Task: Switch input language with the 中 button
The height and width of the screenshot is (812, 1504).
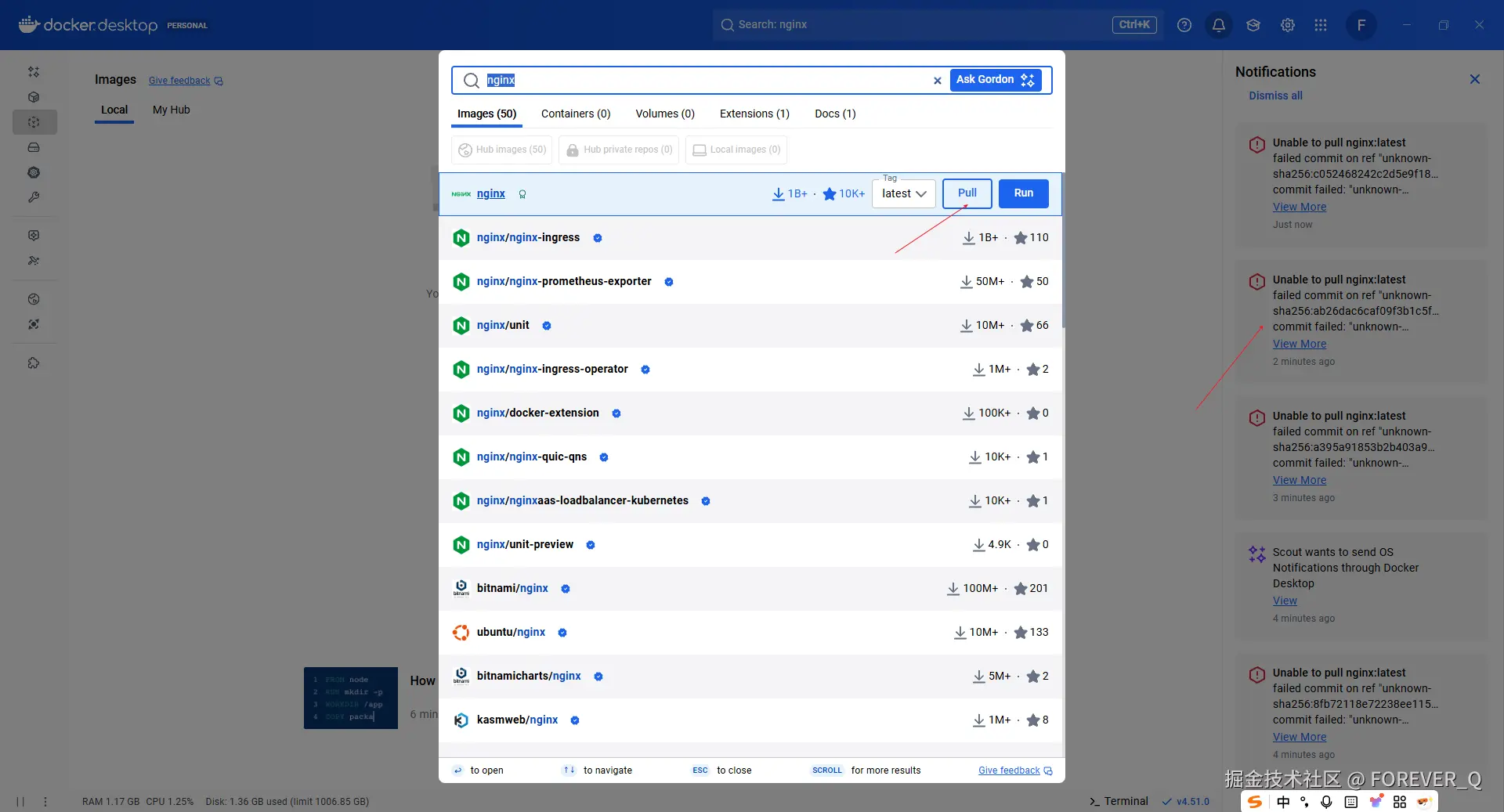Action: click(x=1283, y=802)
